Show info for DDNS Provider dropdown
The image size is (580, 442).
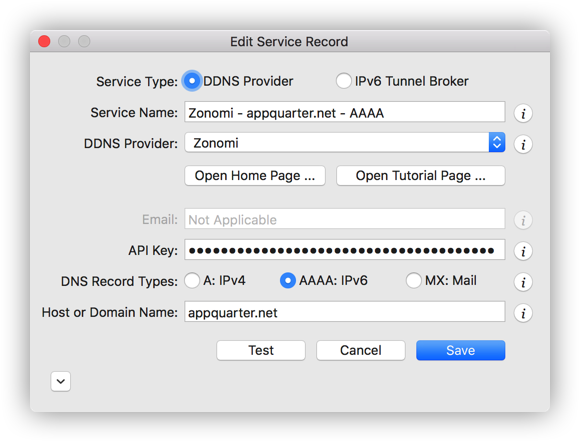pos(523,144)
